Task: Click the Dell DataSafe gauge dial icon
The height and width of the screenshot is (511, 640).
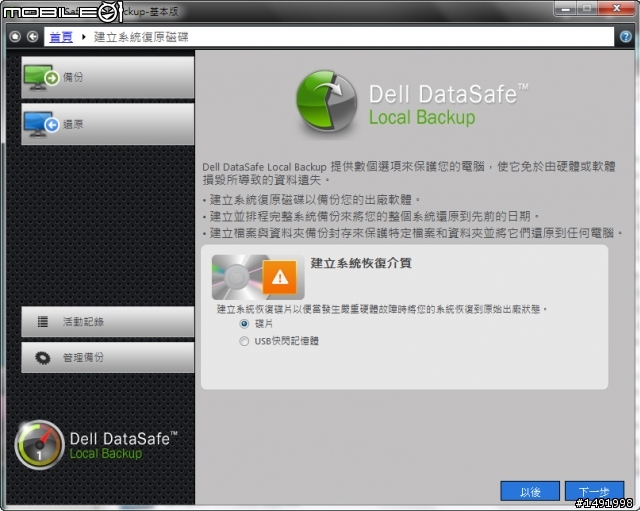Action: pyautogui.click(x=40, y=445)
